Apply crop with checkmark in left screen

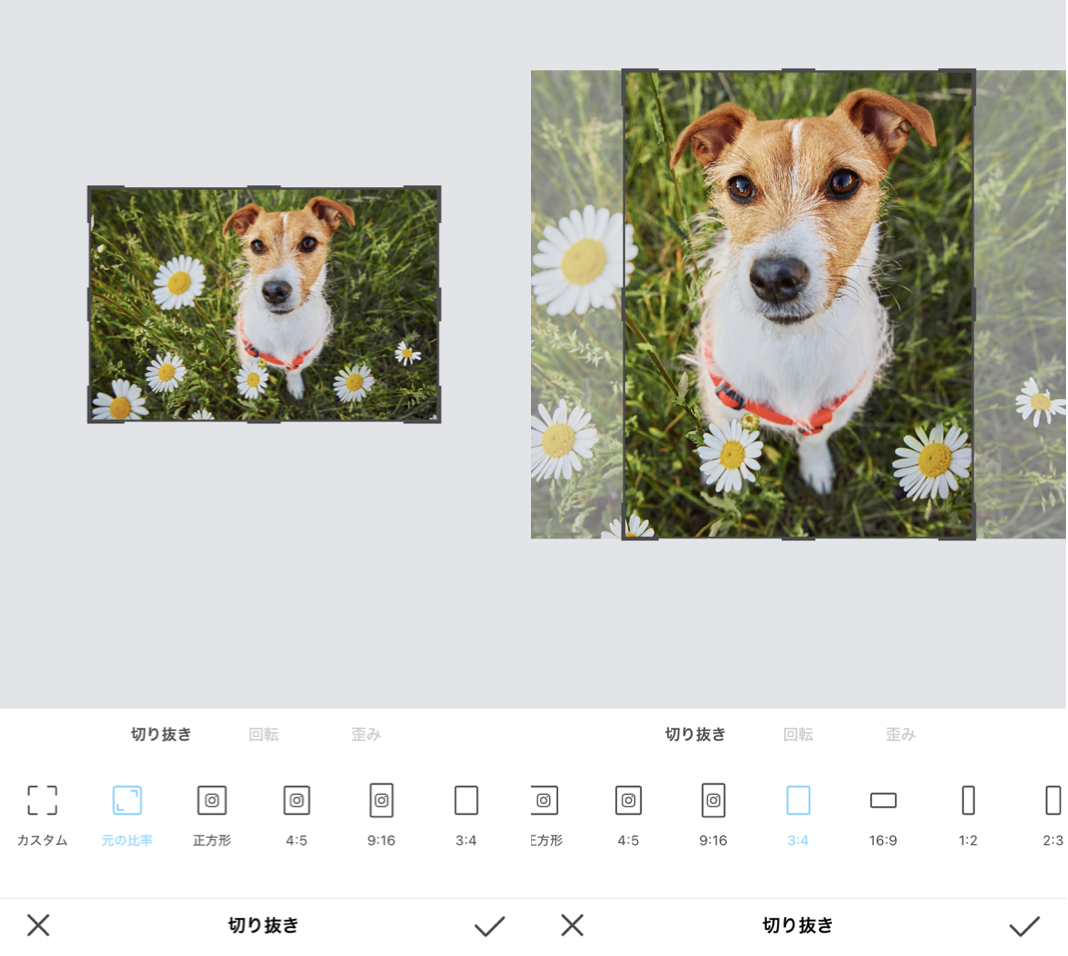[489, 926]
